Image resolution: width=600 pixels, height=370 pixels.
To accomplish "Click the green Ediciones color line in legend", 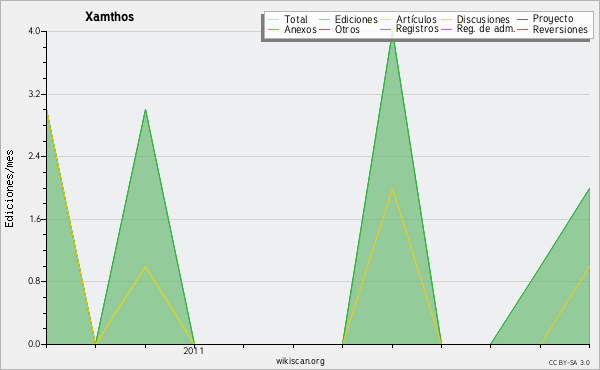I will (324, 19).
